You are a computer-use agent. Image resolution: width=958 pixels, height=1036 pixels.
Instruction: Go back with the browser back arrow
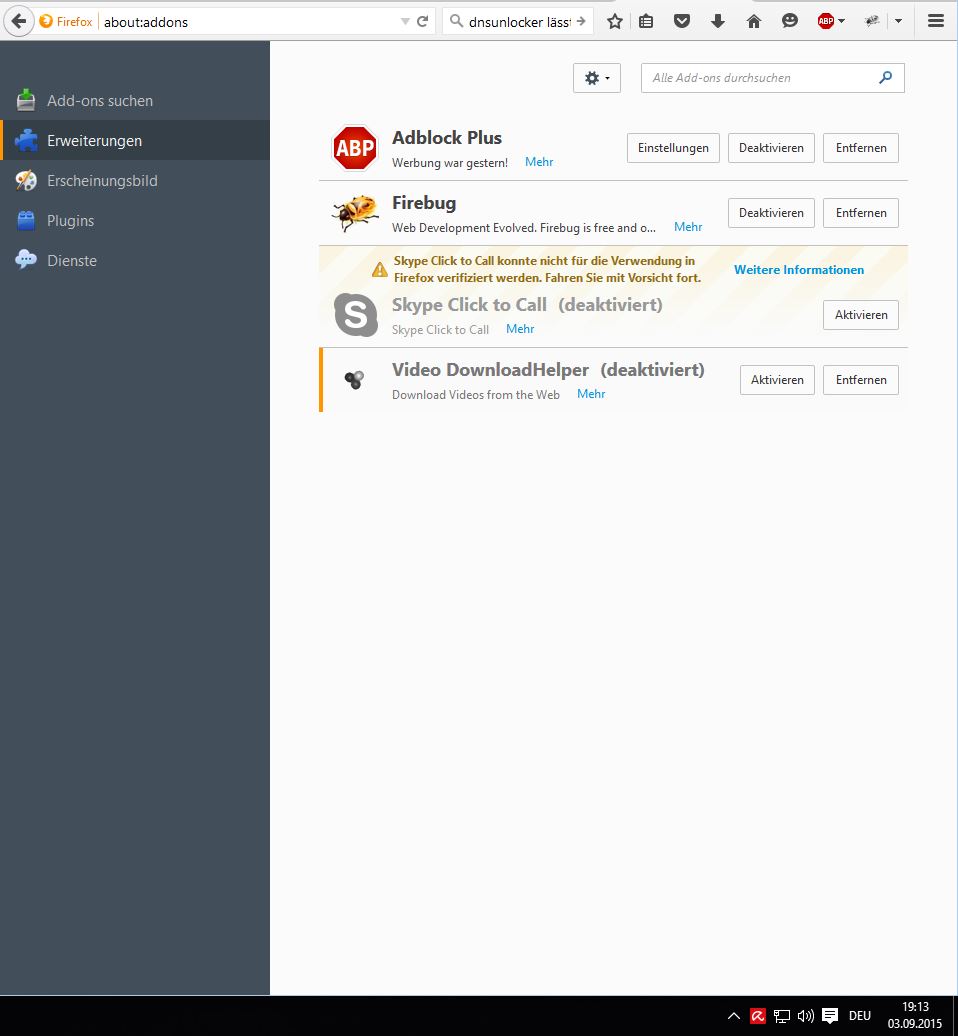pos(19,22)
